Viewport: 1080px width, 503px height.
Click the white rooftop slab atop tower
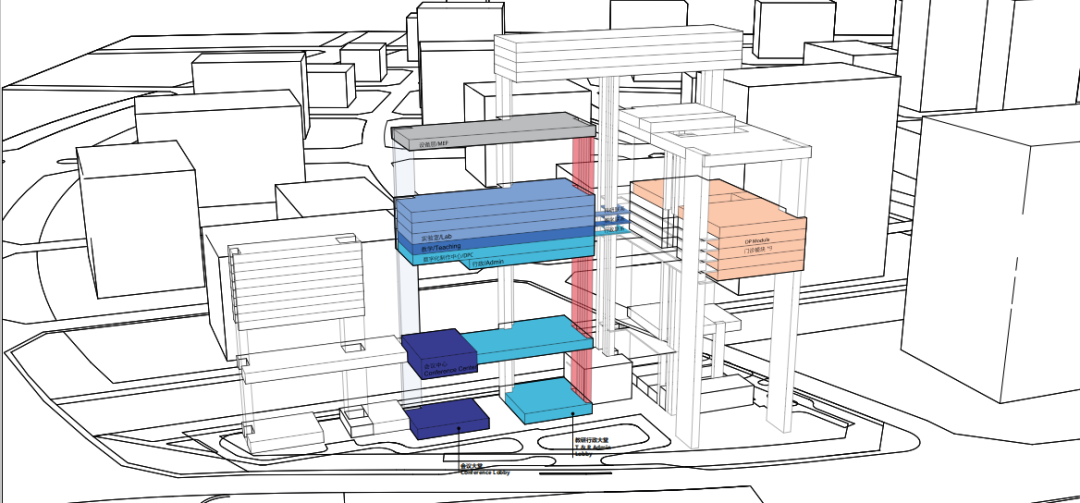(620, 55)
